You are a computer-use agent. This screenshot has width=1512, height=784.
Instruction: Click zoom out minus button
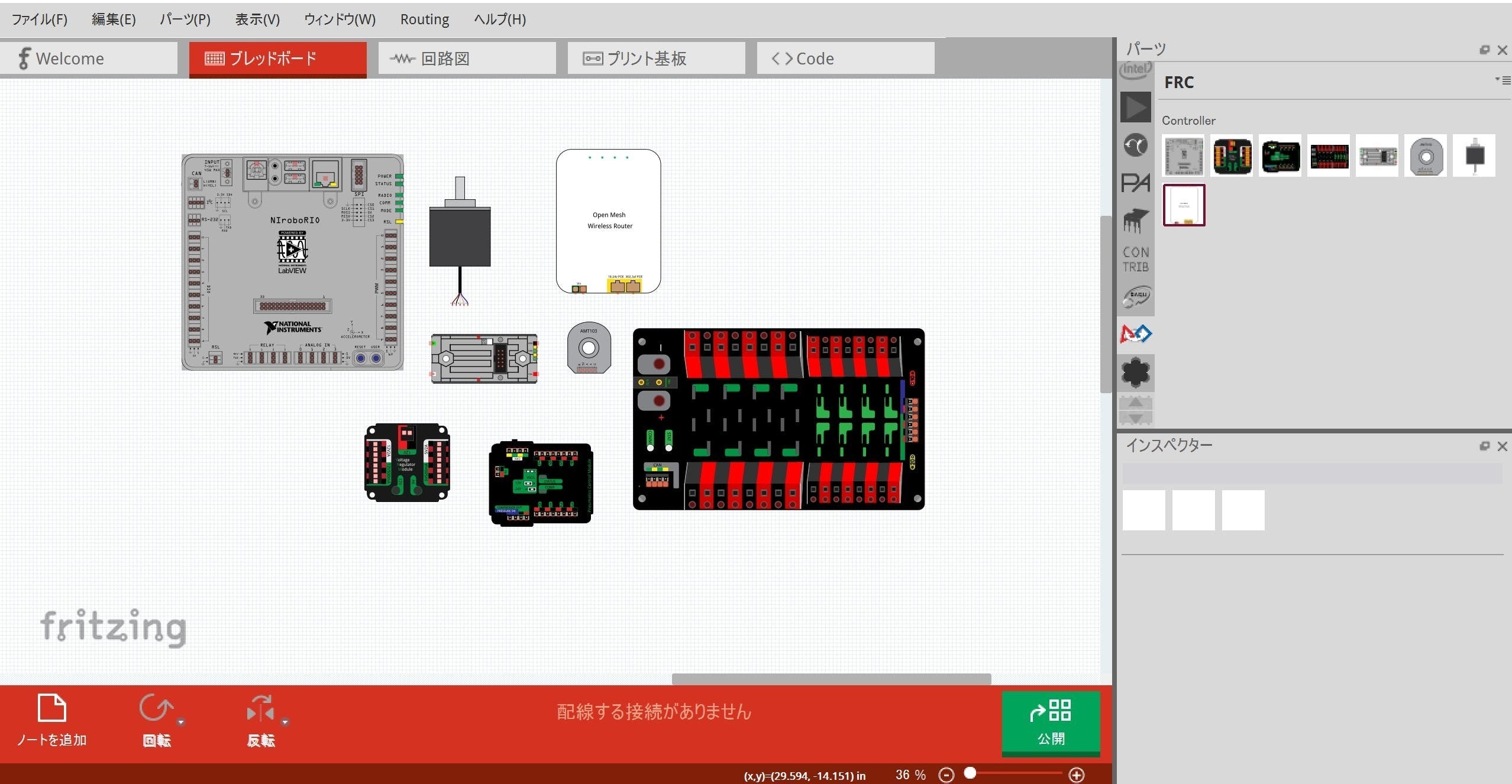(946, 775)
